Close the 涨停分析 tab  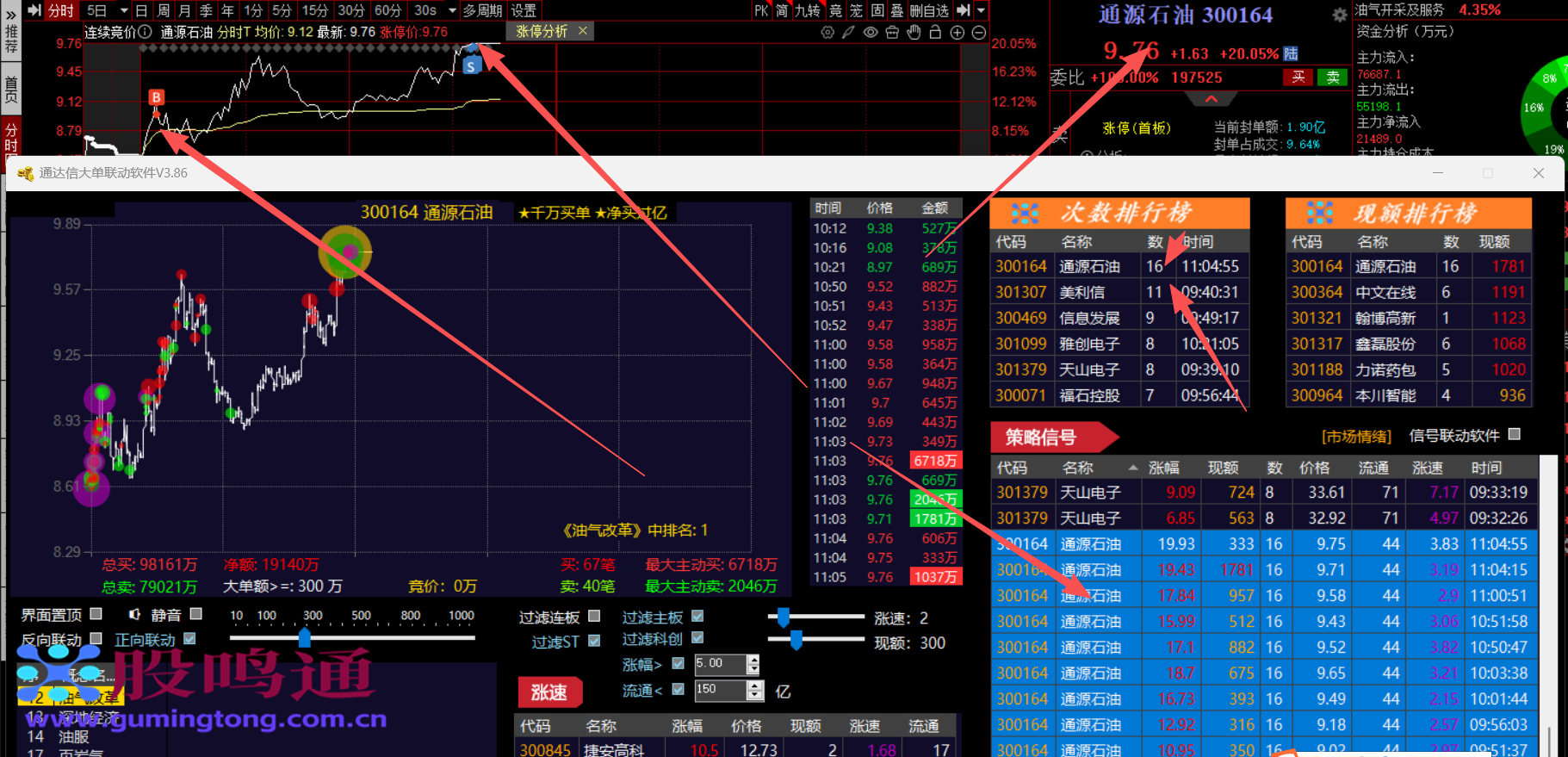(x=583, y=31)
